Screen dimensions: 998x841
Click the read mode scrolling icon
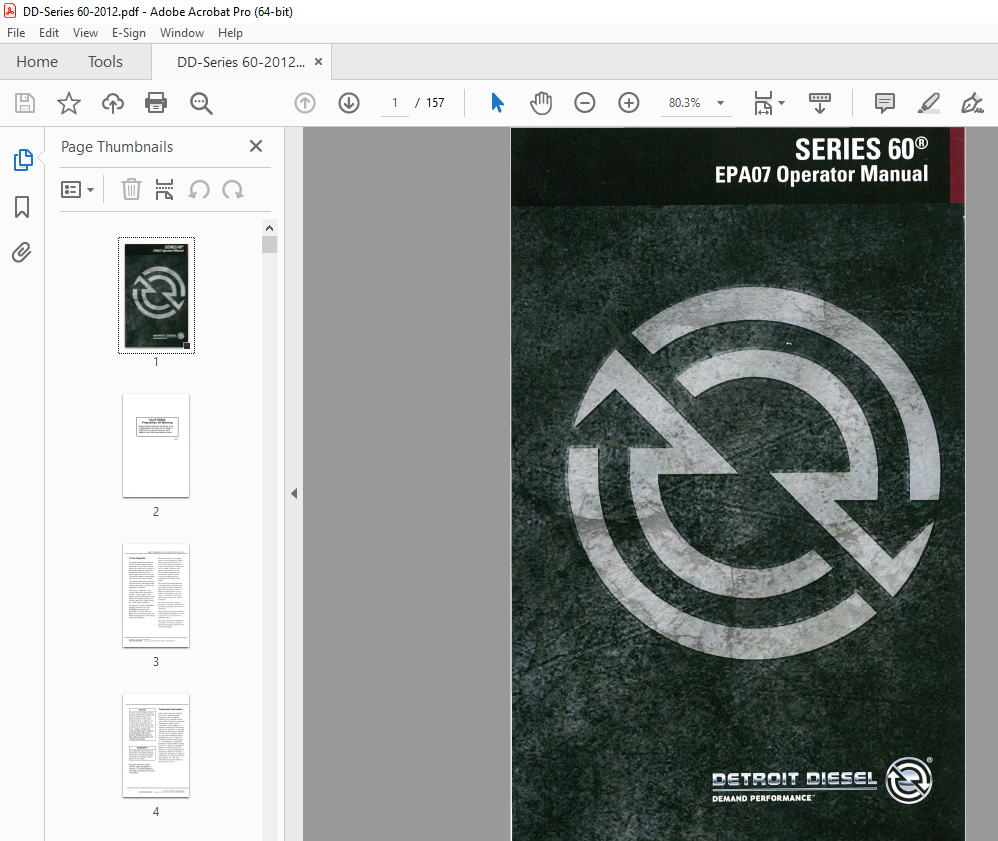coord(820,103)
